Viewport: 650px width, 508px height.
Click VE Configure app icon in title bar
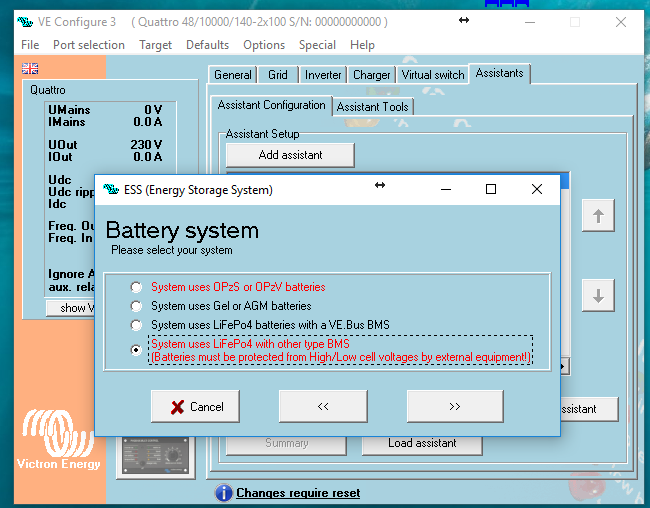25,22
